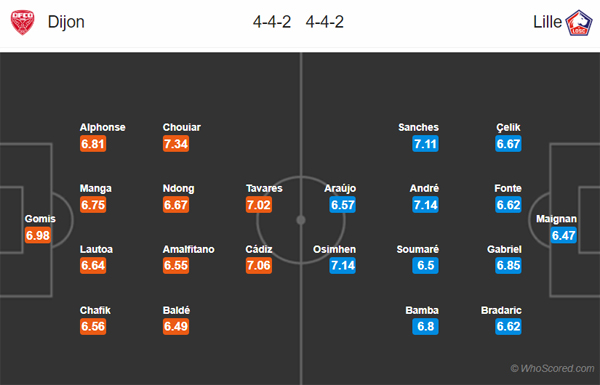Click player name Bradaric
Image resolution: width=600 pixels, height=385 pixels.
pyautogui.click(x=501, y=310)
